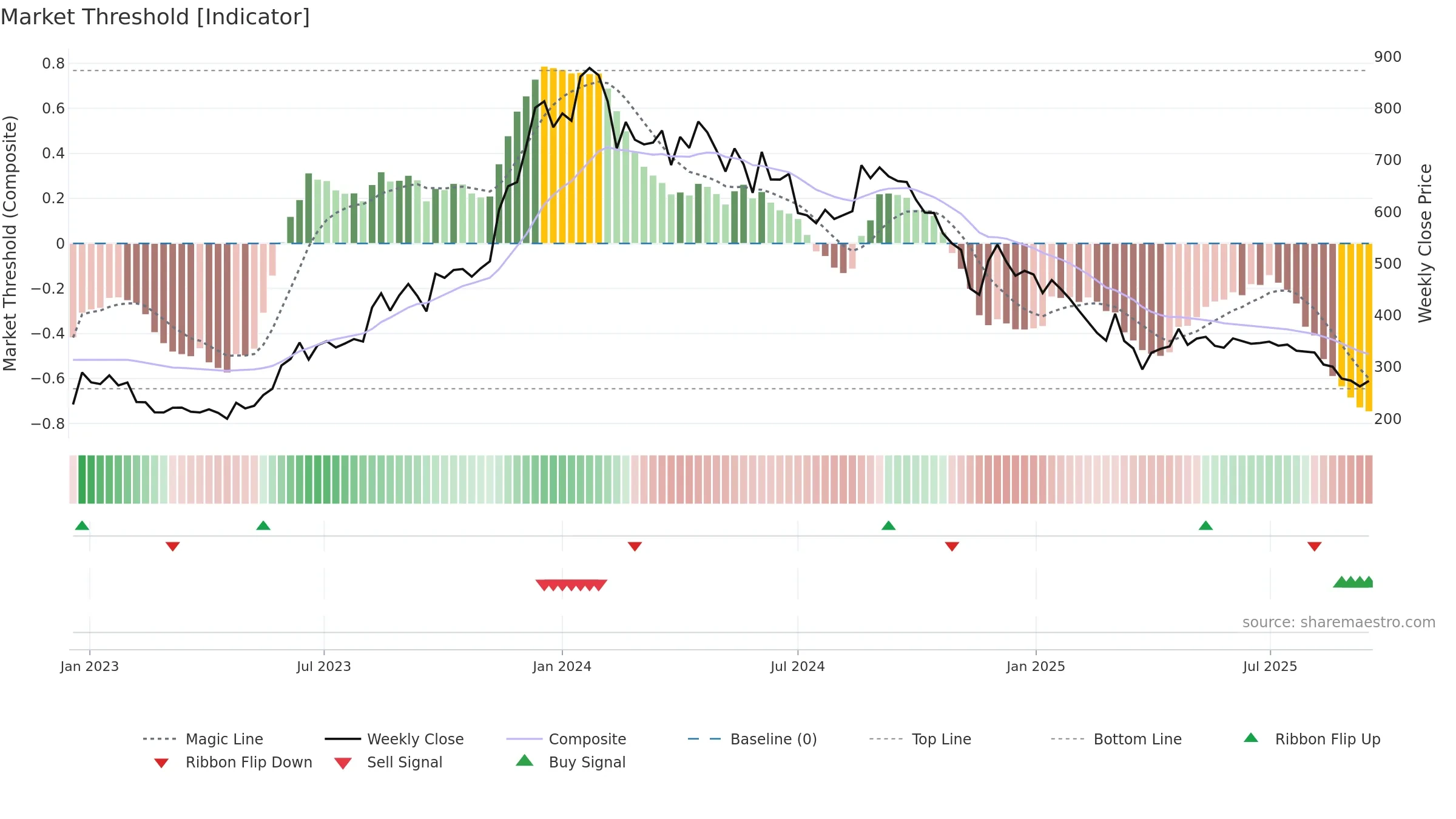Toggle the Baseline (0) legend entry
The height and width of the screenshot is (819, 1456).
pos(752,739)
